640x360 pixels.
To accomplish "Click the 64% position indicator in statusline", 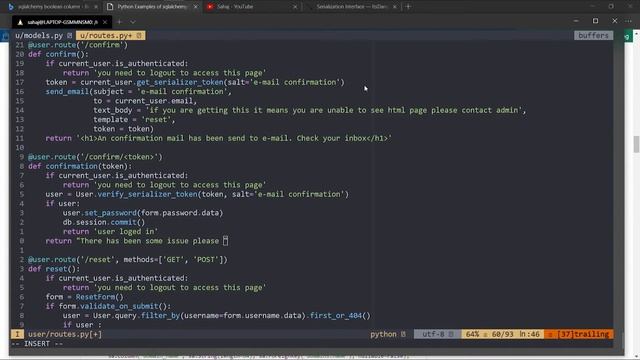I will coord(472,334).
